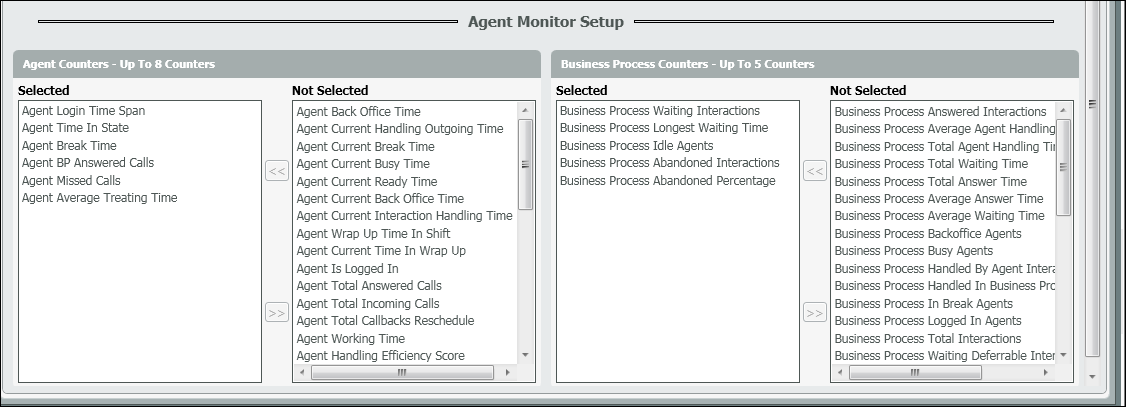Choose Business Process Busy Agents item
The height and width of the screenshot is (407, 1126).
[914, 251]
